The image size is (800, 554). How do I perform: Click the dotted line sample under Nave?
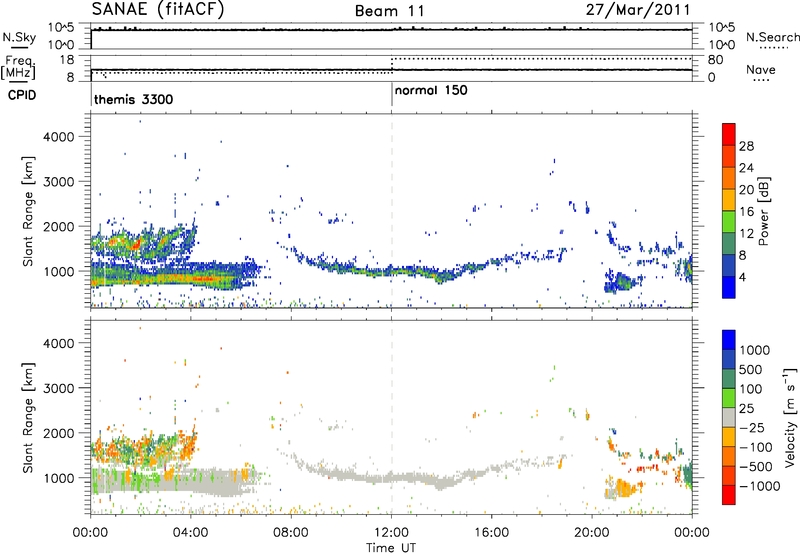click(761, 80)
